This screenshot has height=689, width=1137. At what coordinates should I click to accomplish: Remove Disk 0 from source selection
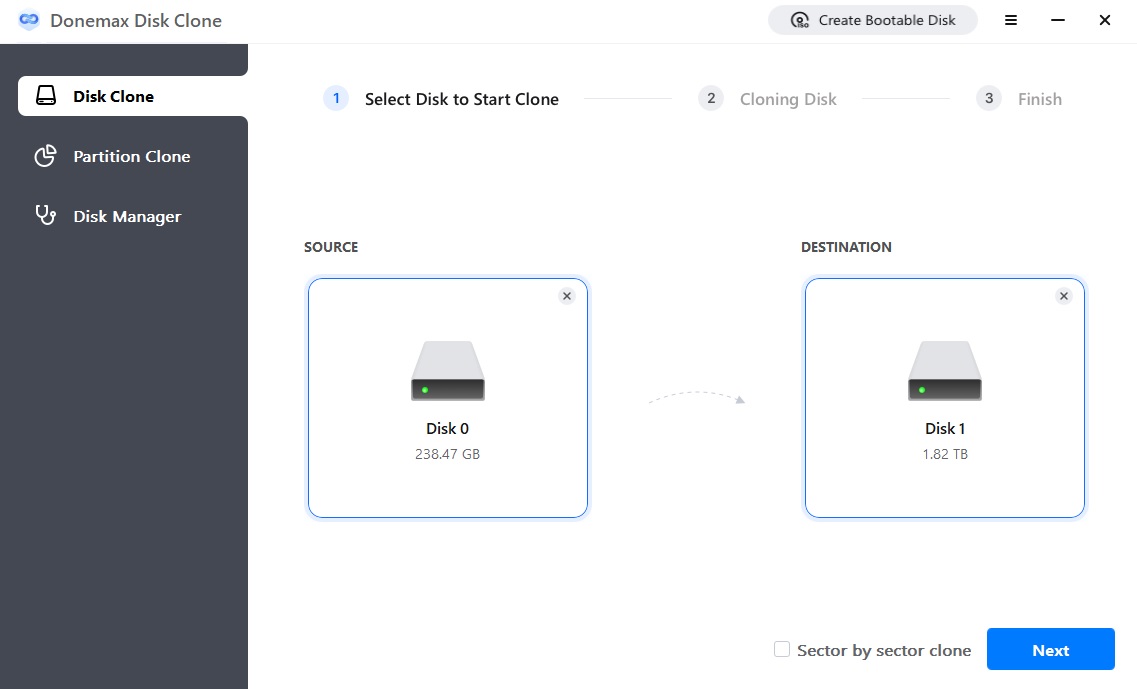[567, 296]
